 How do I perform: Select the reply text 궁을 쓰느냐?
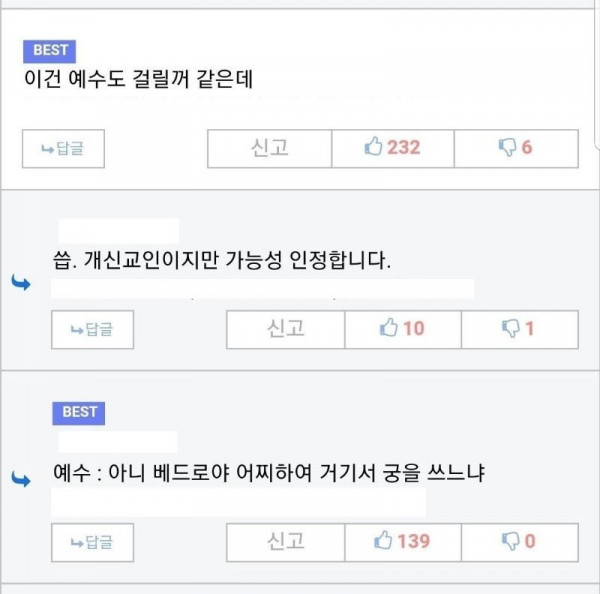434,473
